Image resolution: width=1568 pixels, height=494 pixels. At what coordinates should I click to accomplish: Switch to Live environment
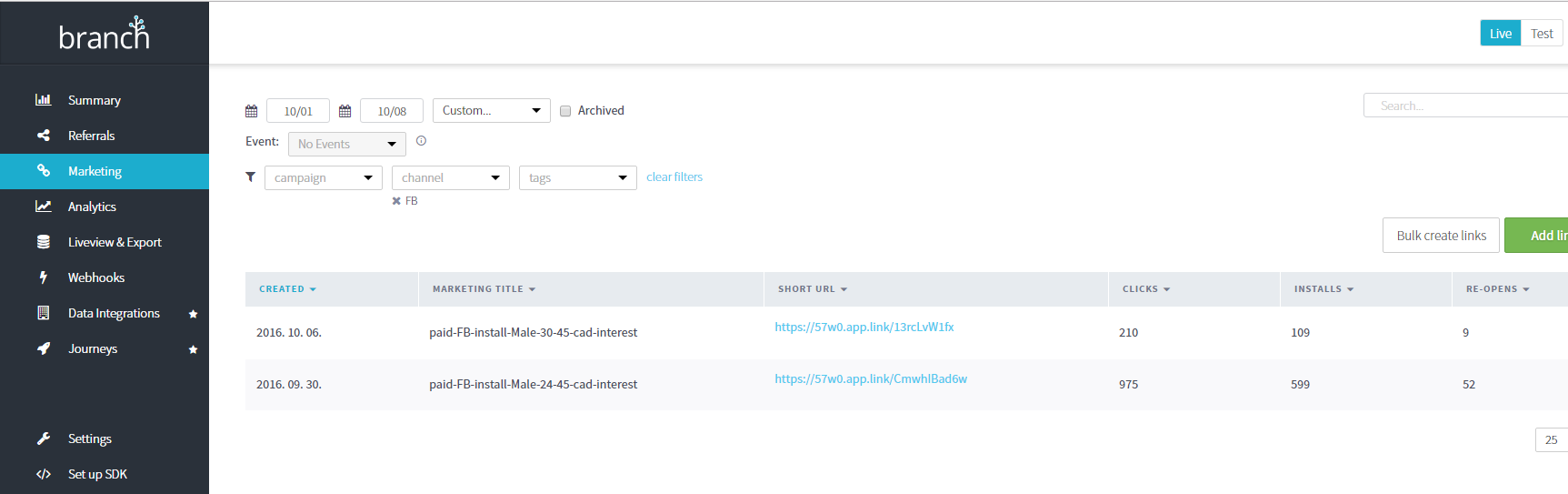click(1500, 34)
